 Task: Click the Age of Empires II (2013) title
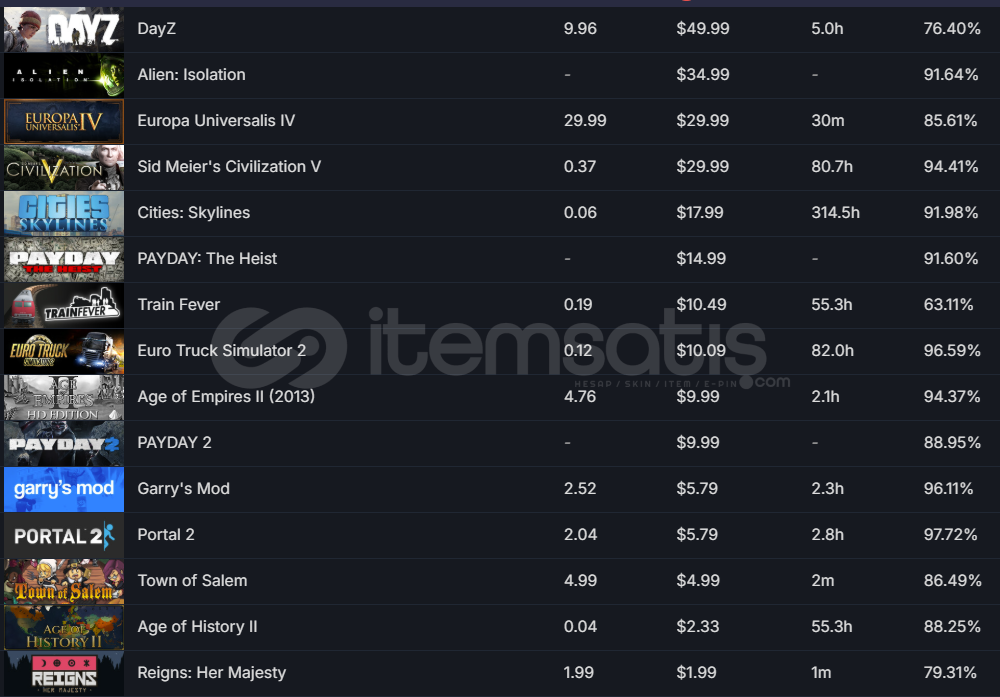226,396
